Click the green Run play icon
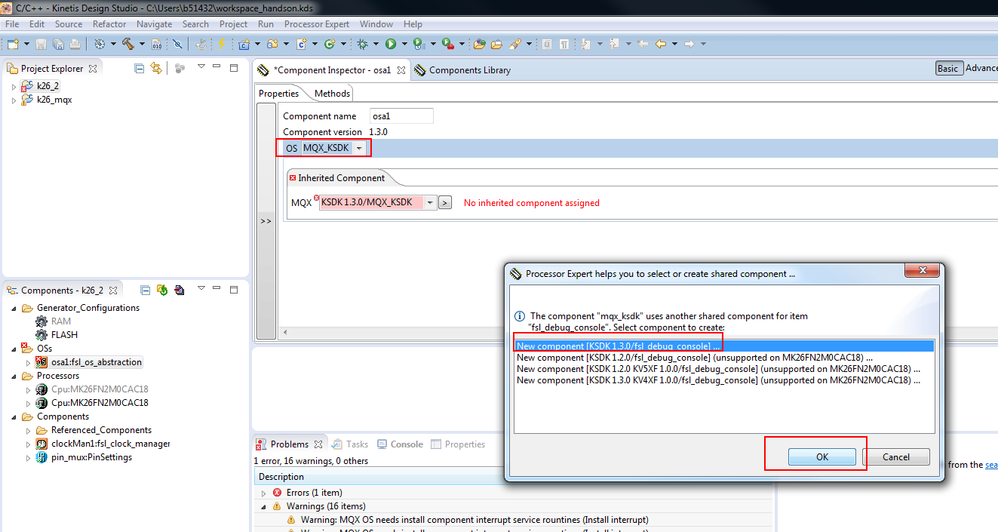The image size is (998, 532). point(391,44)
